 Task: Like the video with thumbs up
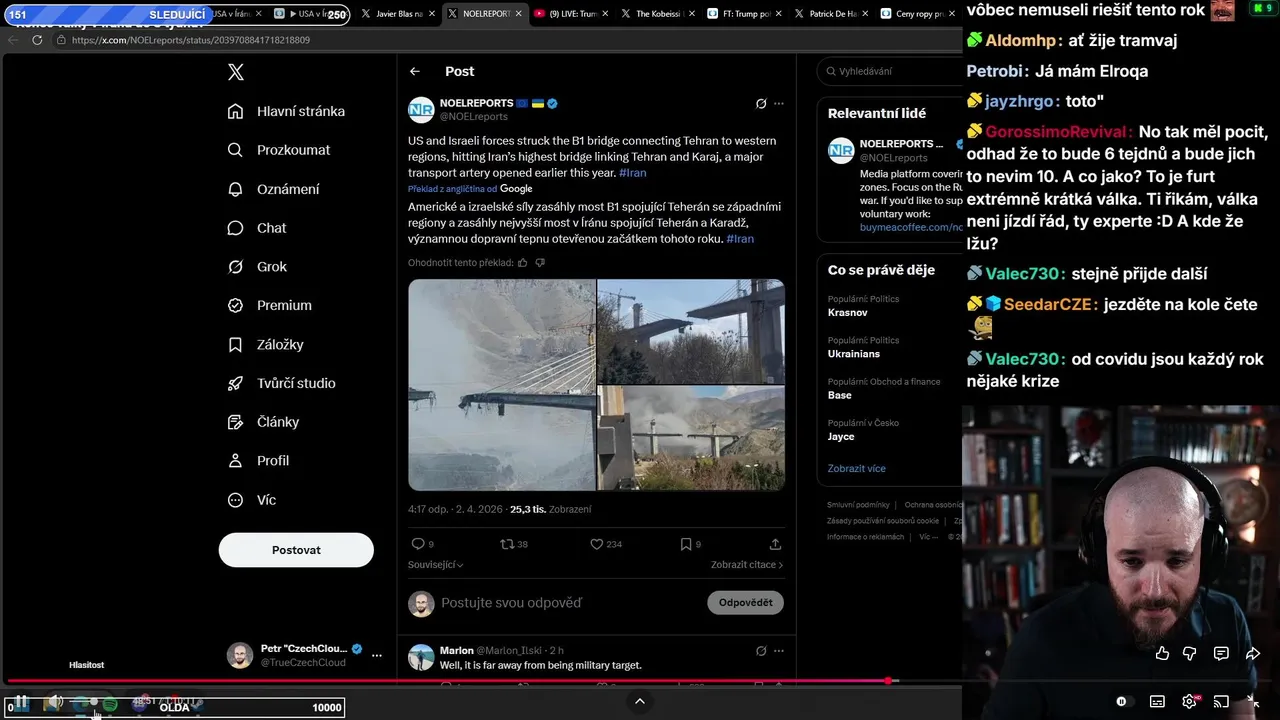tap(1162, 653)
